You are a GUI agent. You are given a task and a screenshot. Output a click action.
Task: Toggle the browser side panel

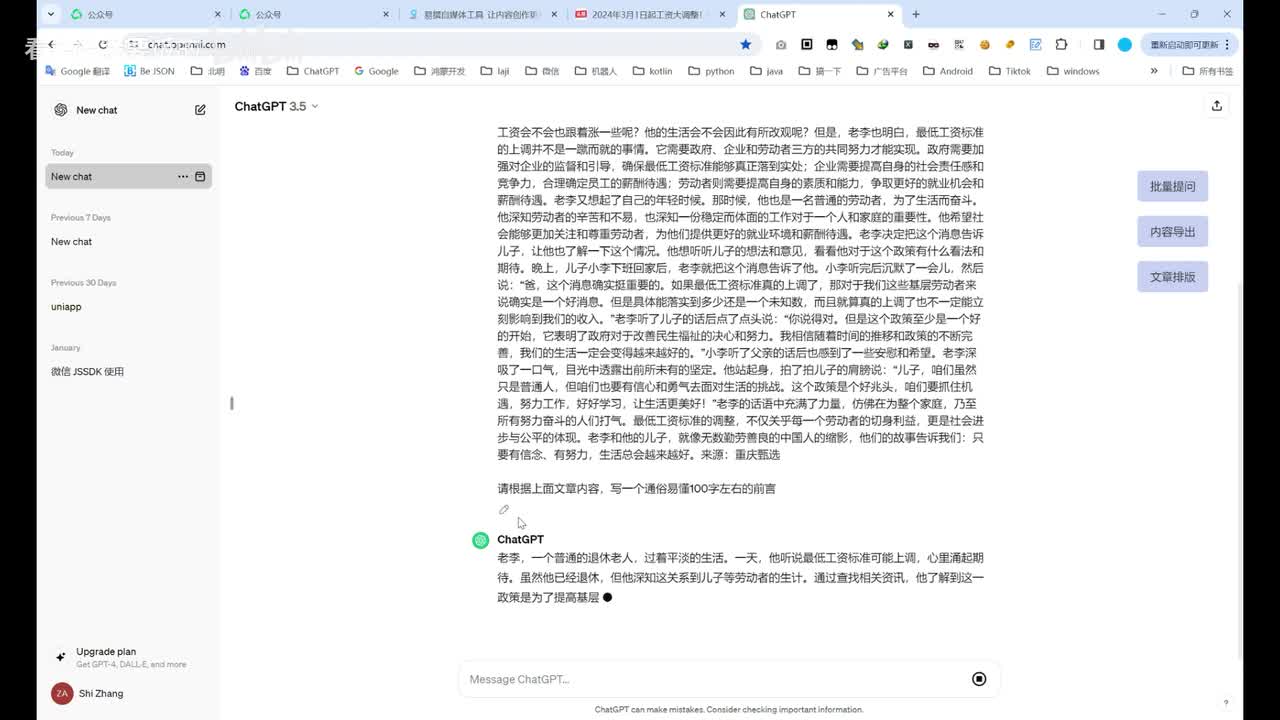point(1098,45)
